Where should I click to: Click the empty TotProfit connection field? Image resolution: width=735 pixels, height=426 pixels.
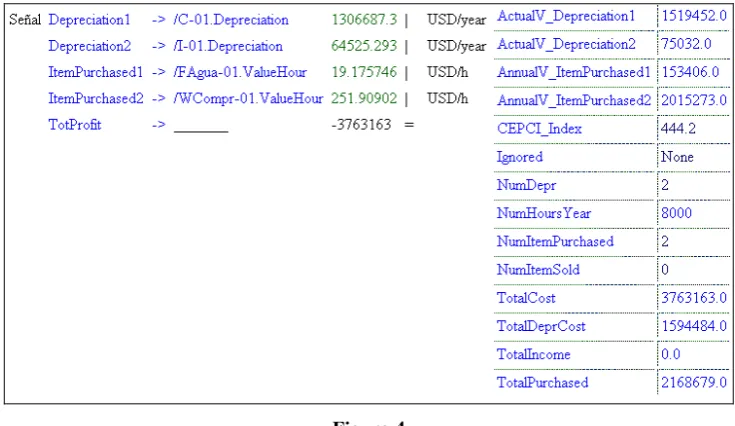[x=201, y=127]
